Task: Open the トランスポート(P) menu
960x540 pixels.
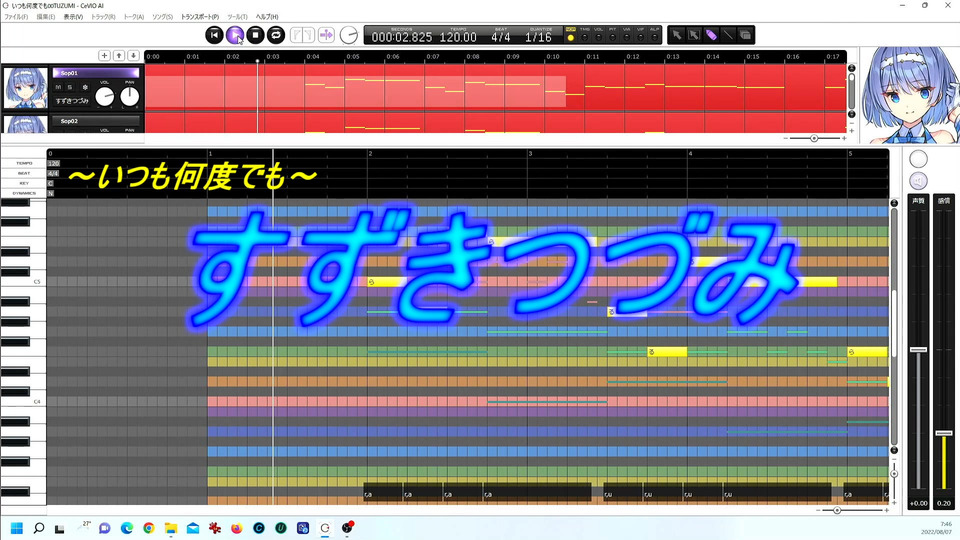Action: [200, 17]
